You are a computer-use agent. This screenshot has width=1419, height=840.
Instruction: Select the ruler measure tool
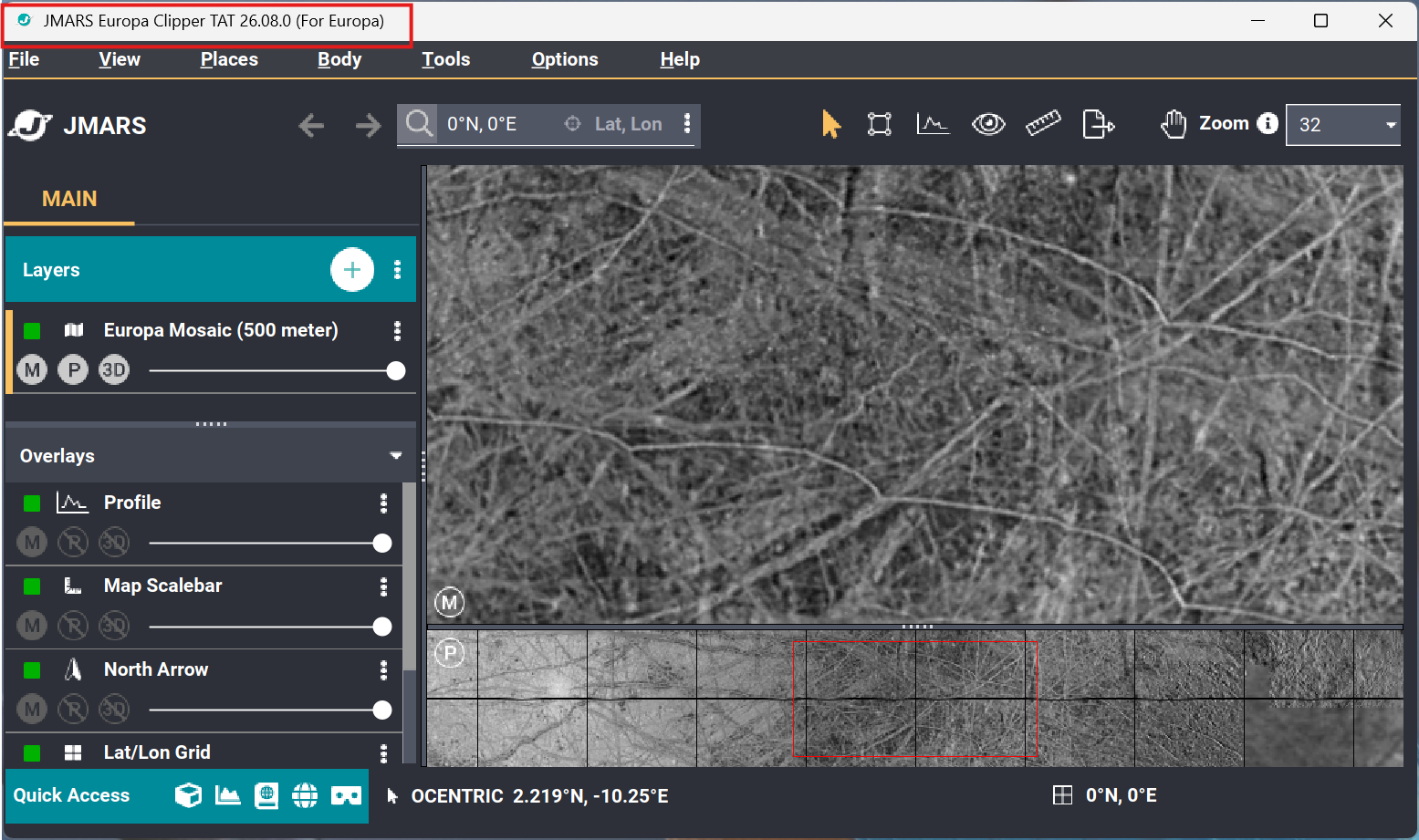1043,123
